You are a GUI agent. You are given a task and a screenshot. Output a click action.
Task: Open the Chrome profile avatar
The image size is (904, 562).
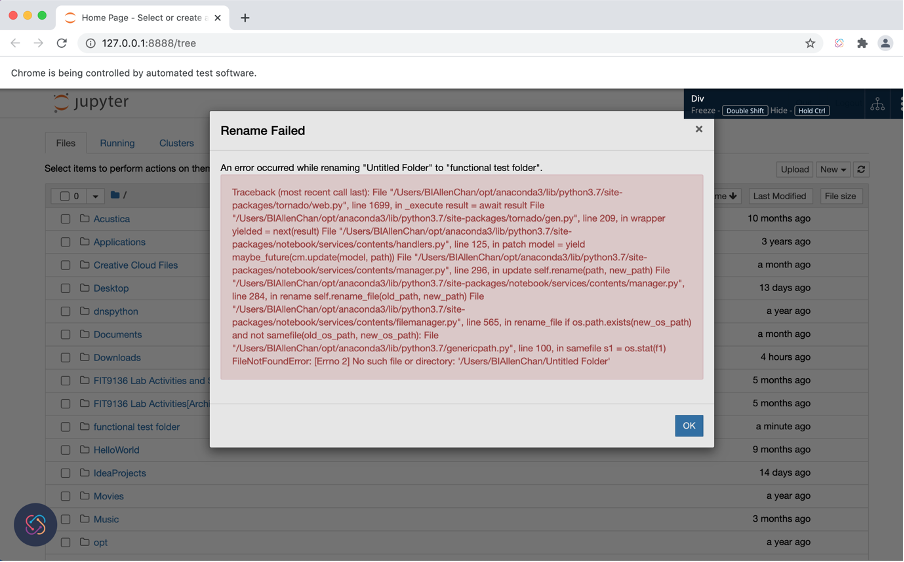885,43
